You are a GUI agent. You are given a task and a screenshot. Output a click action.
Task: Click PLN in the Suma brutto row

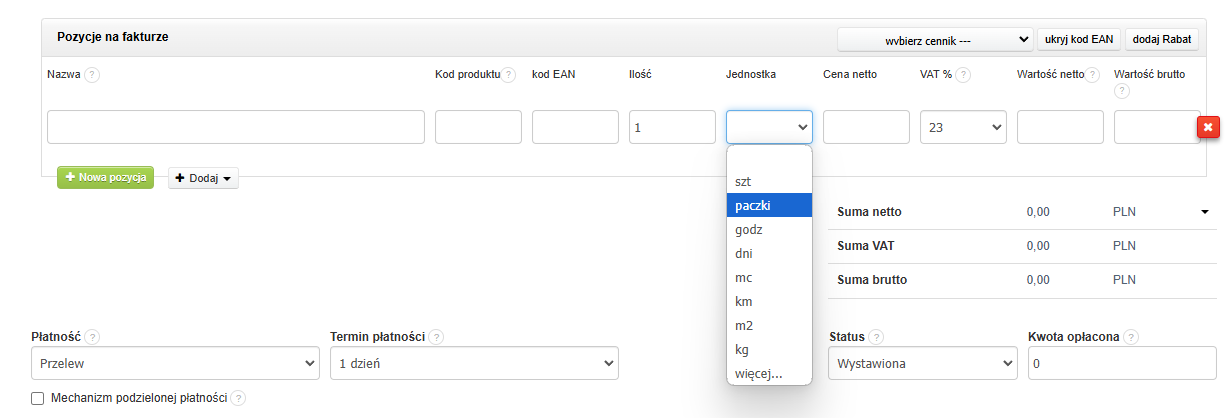click(1125, 280)
